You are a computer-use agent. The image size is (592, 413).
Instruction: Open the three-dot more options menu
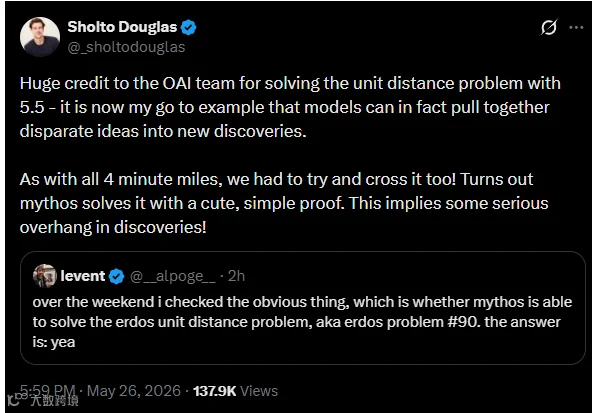[x=576, y=27]
